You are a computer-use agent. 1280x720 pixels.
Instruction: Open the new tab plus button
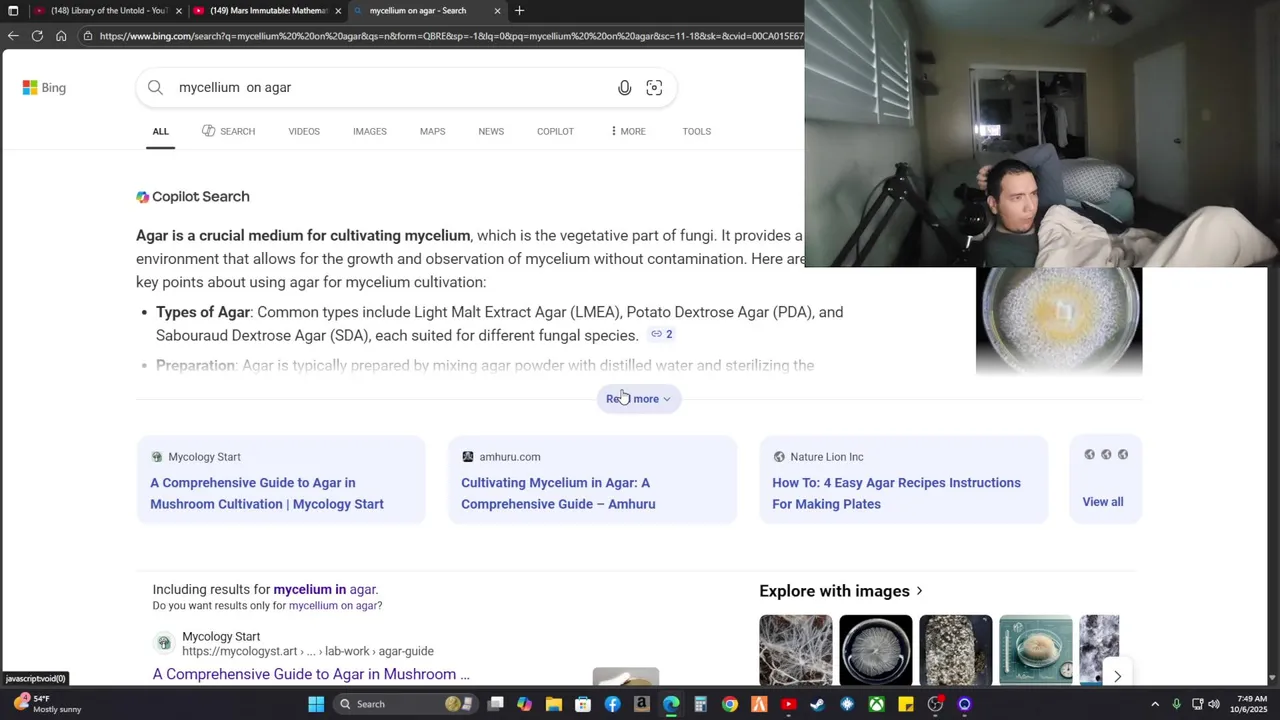click(519, 11)
